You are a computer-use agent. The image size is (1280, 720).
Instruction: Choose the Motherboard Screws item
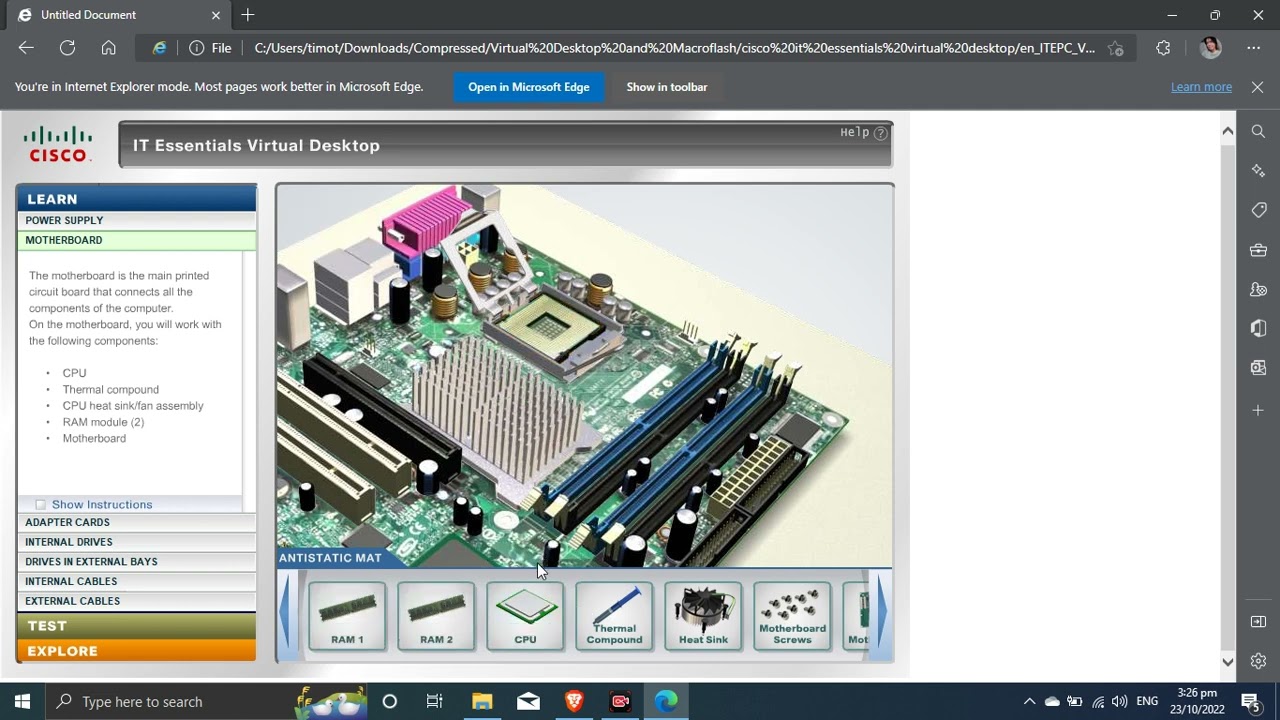tap(792, 616)
